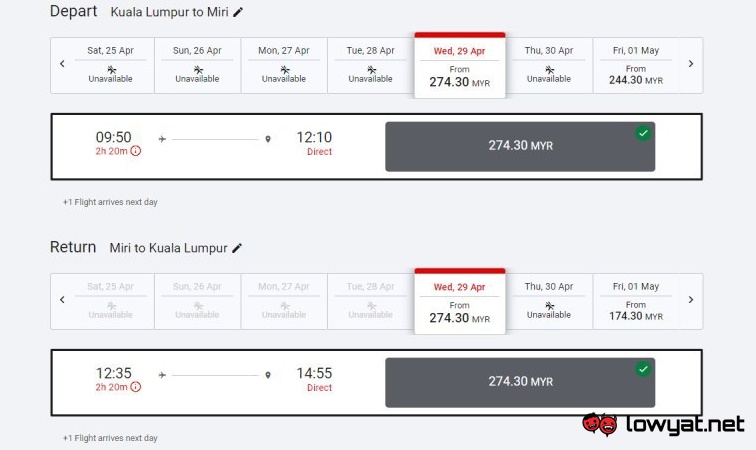
Task: Show earlier departure dates
Action: pos(62,64)
